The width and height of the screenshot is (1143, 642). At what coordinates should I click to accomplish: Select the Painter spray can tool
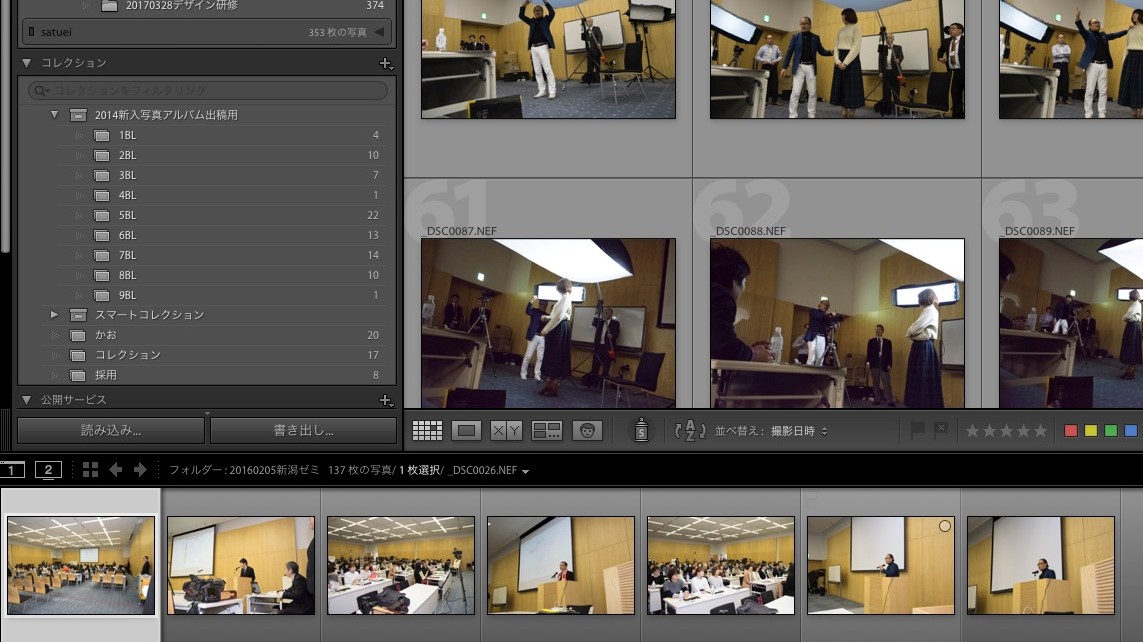(641, 430)
